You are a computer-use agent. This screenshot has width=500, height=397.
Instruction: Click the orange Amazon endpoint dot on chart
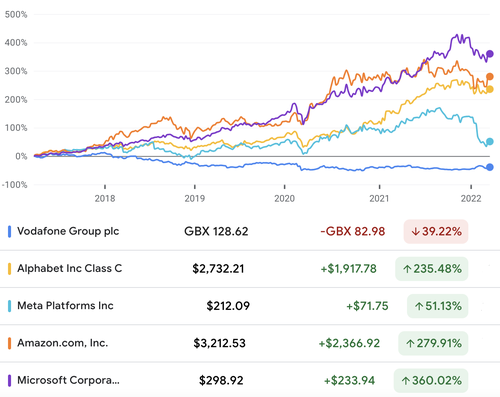point(490,76)
